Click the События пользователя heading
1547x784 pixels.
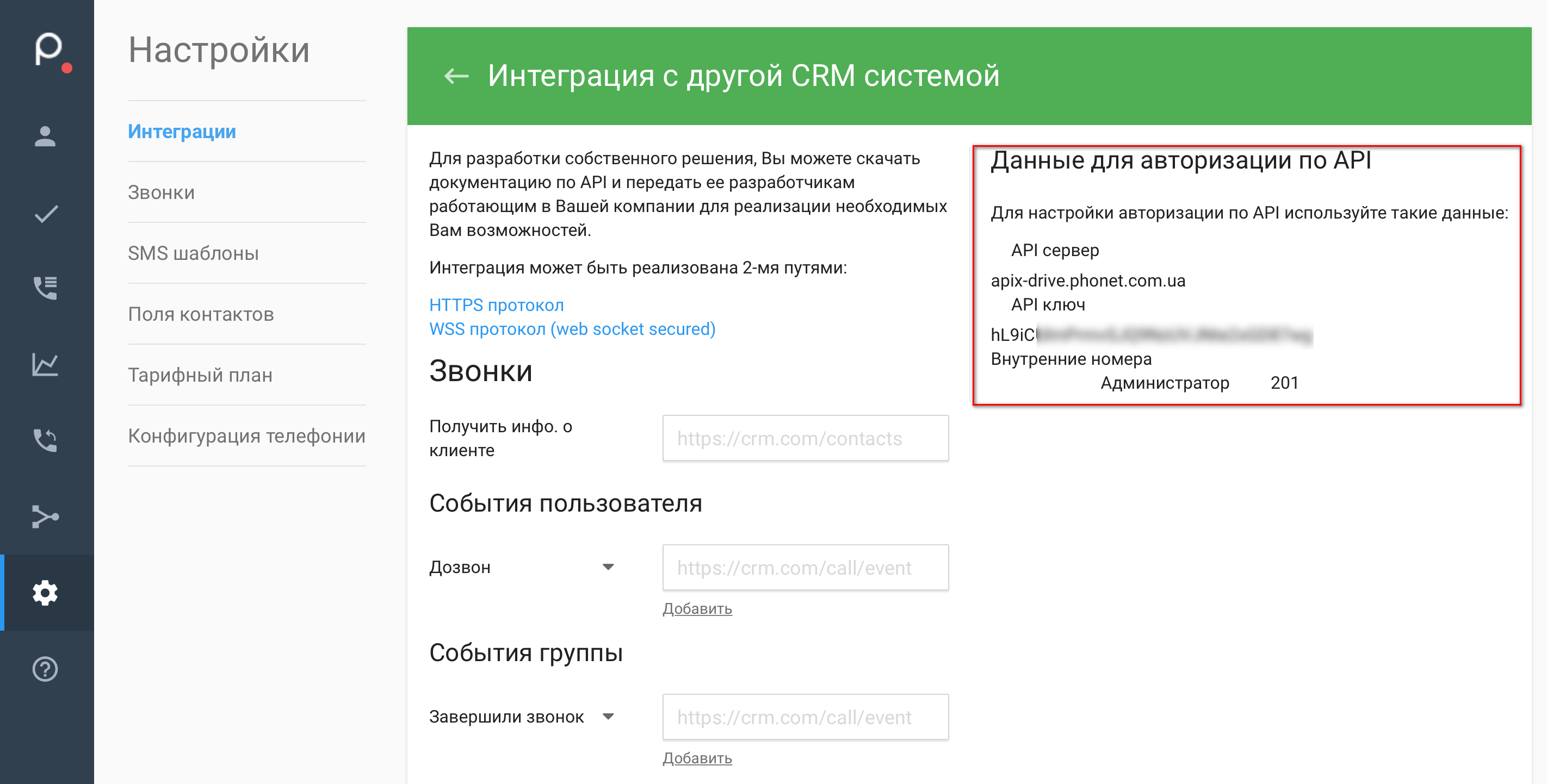pyautogui.click(x=566, y=503)
